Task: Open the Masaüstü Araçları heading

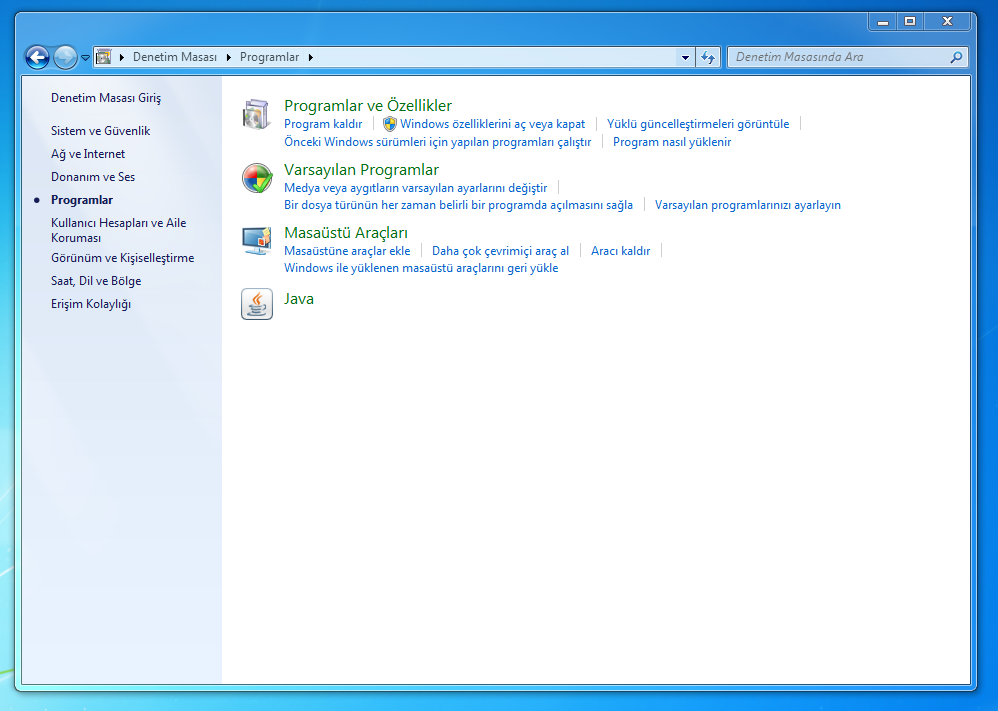Action: [346, 233]
